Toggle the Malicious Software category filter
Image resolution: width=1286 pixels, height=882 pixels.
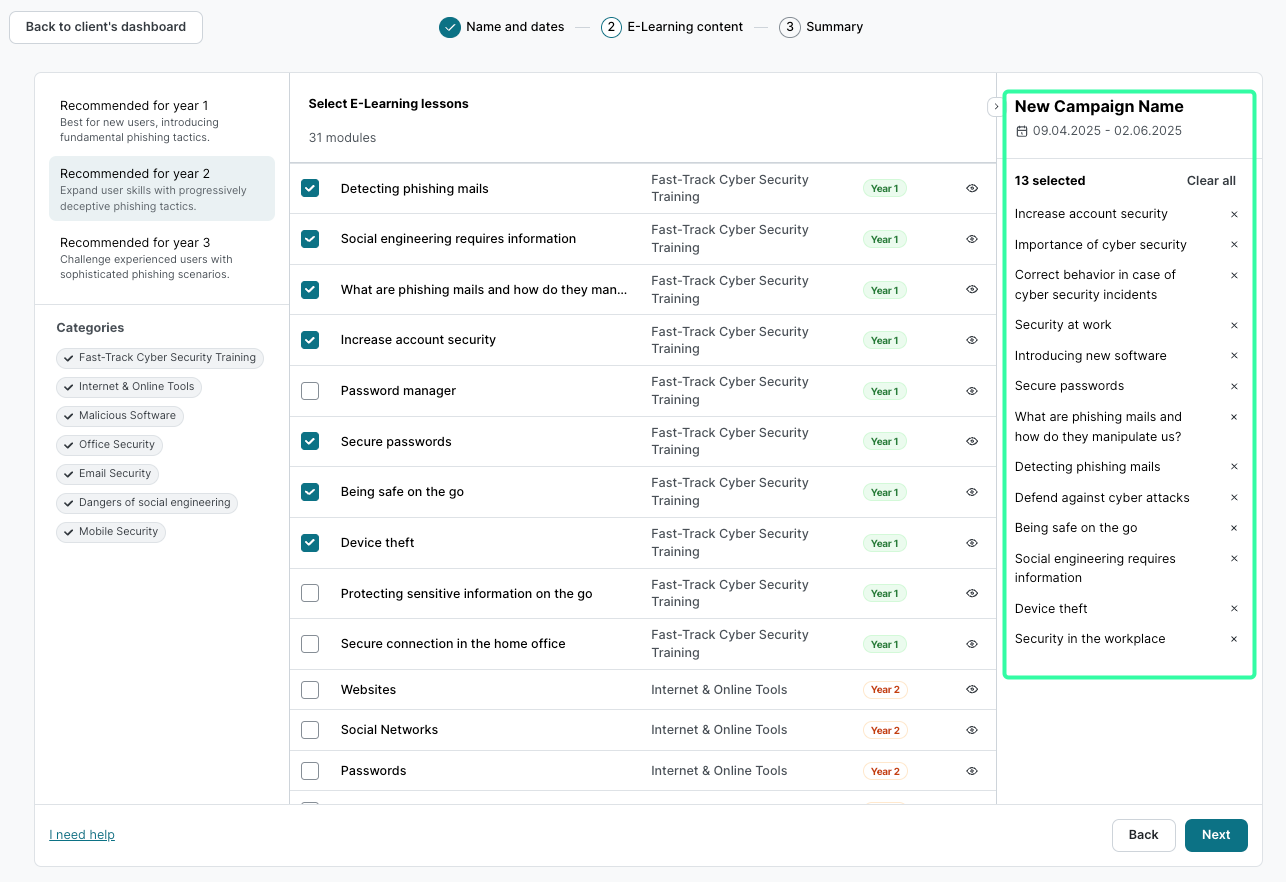tap(119, 416)
